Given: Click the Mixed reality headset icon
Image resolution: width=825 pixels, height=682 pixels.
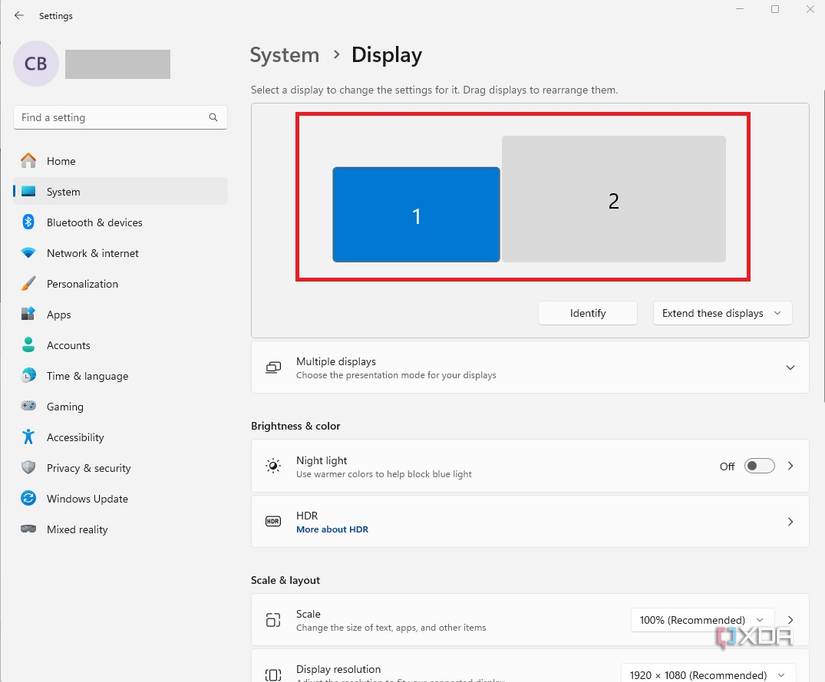Looking at the screenshot, I should point(28,528).
